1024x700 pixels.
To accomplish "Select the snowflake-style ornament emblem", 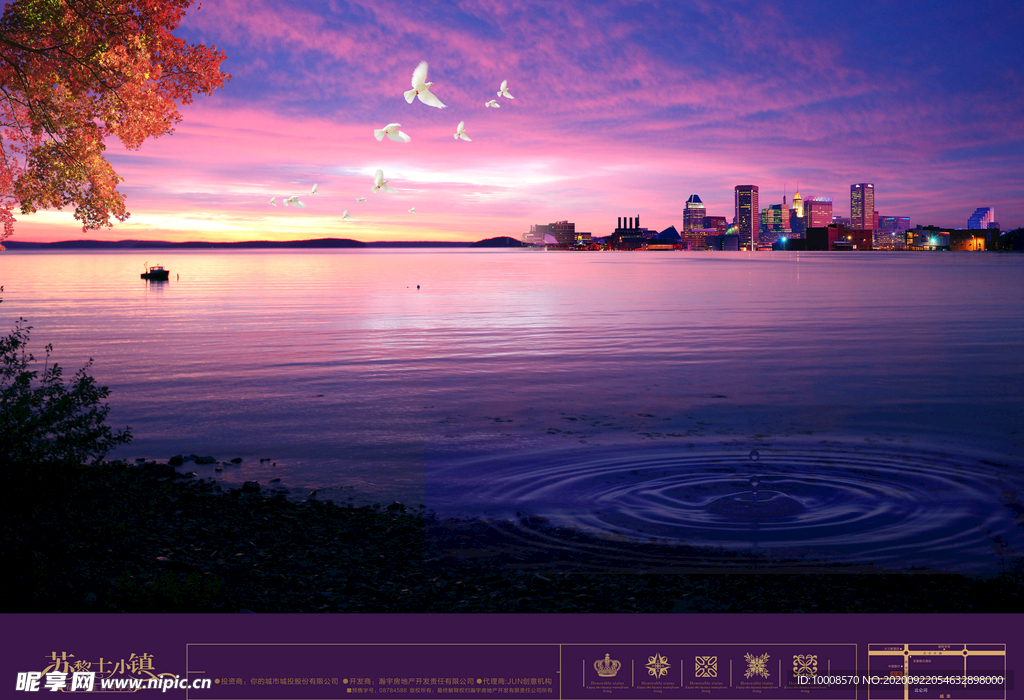I will pos(756,666).
